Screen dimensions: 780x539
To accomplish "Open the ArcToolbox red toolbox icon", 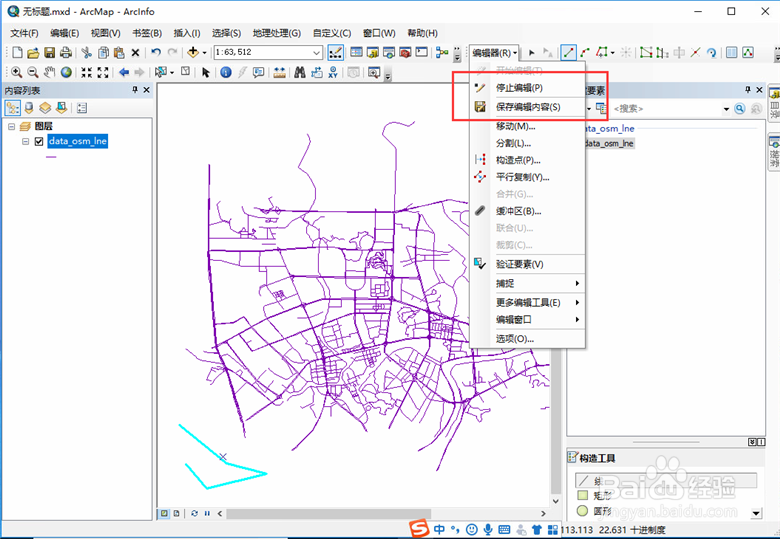I will [x=405, y=52].
